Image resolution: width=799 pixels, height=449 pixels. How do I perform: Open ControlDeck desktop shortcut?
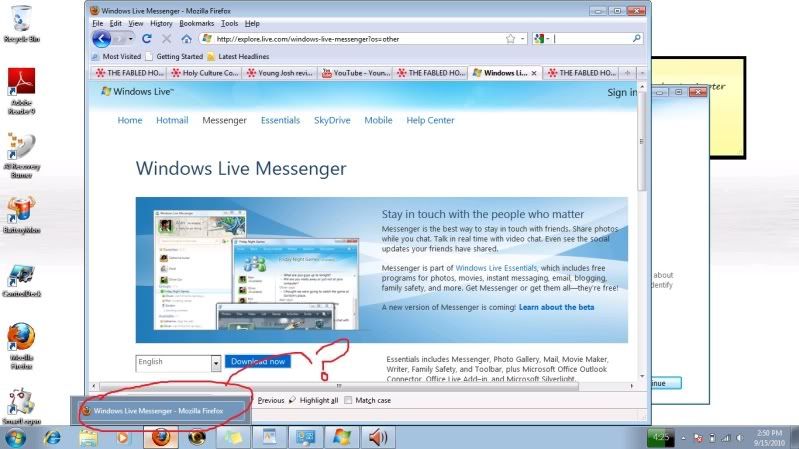(21, 280)
